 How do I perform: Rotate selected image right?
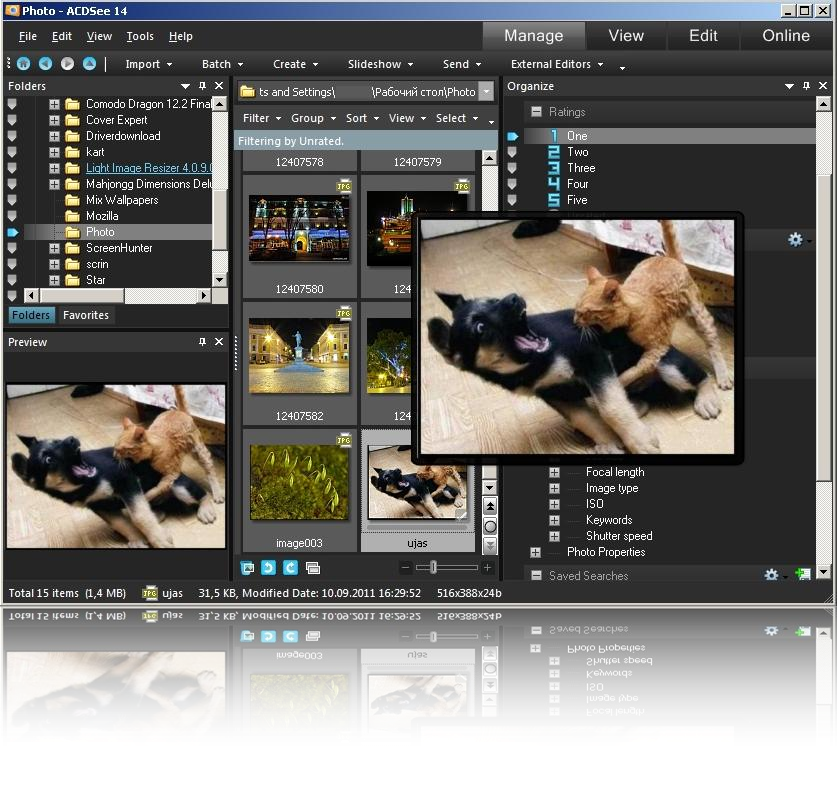tap(290, 568)
